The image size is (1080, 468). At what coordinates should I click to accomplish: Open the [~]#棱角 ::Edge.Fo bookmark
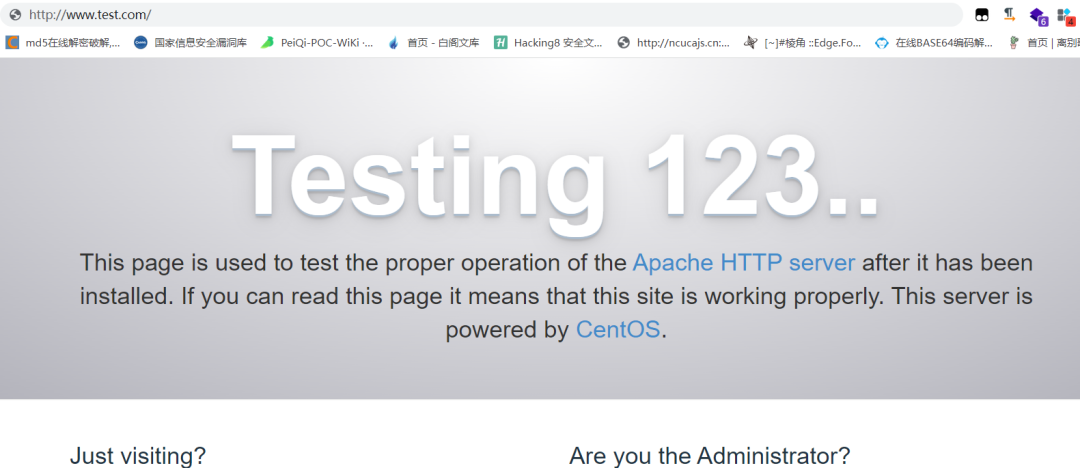pyautogui.click(x=803, y=43)
